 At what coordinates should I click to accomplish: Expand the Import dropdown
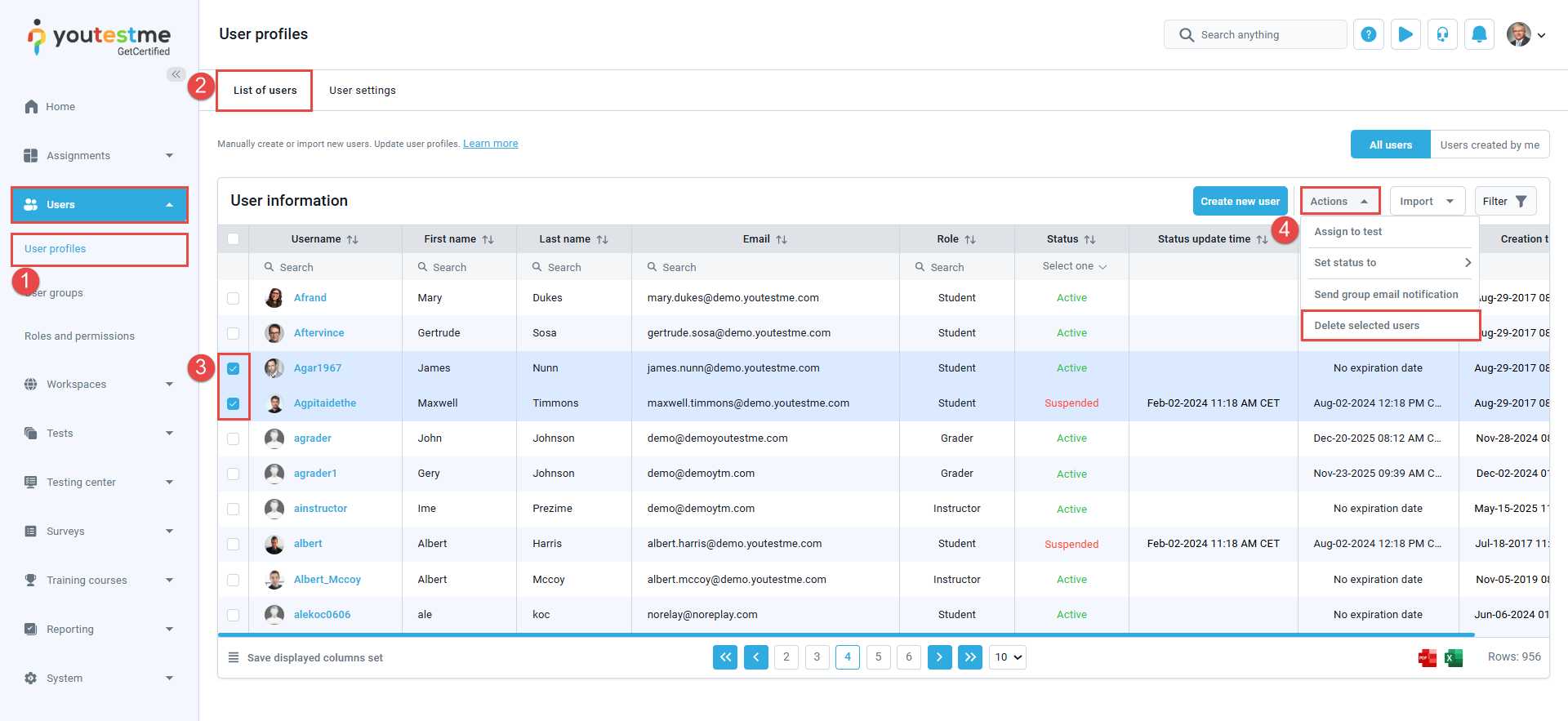point(1426,202)
